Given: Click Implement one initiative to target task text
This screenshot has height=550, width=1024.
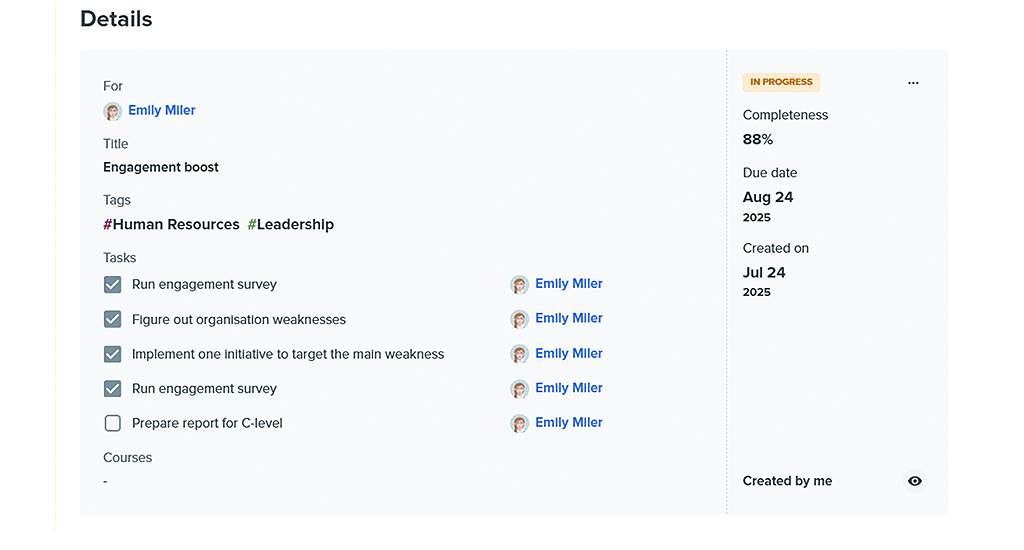Looking at the screenshot, I should click(x=288, y=354).
